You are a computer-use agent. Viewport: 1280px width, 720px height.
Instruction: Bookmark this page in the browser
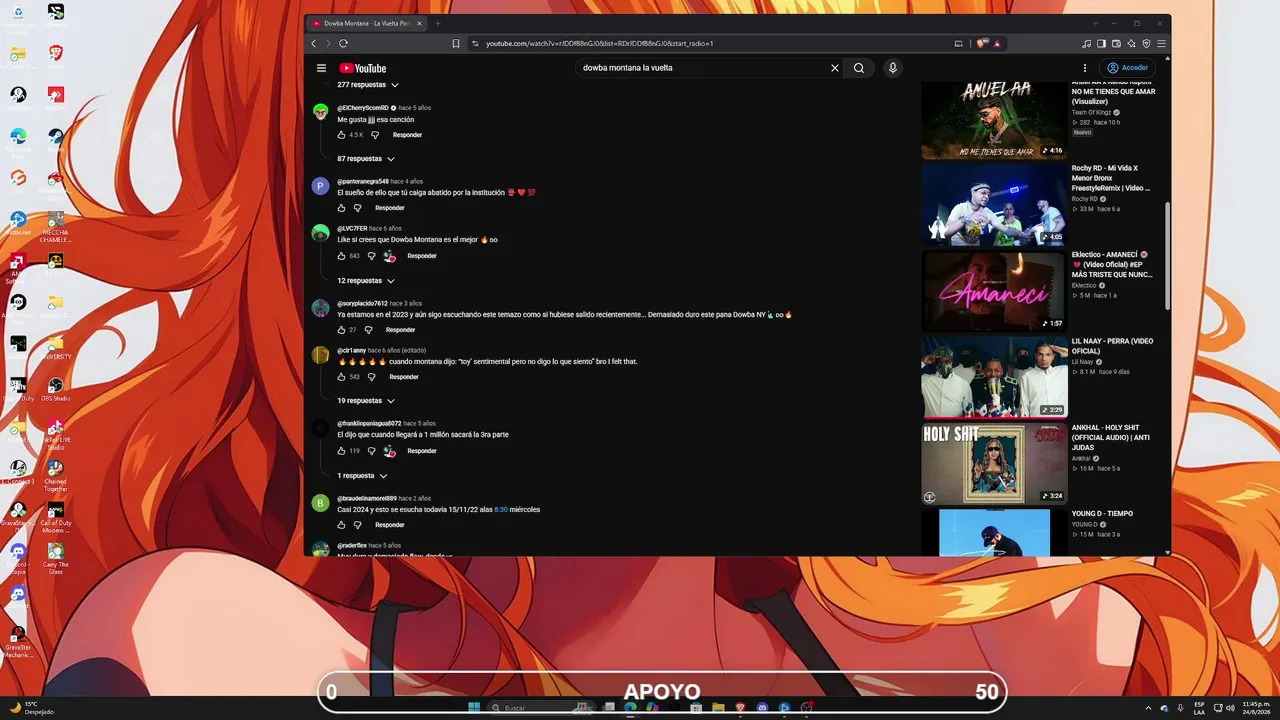(456, 43)
